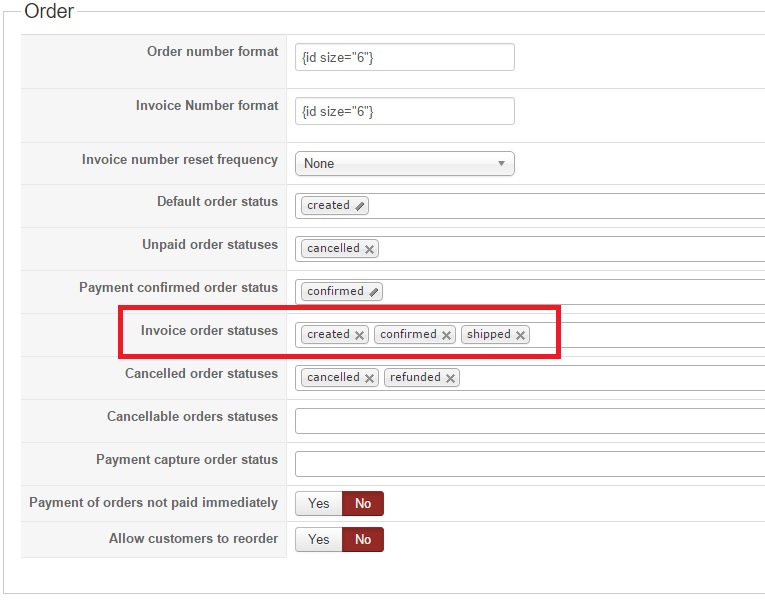Screen dimensions: 765x600
Task: Select No for Allow customers to reorder
Action: (x=363, y=539)
